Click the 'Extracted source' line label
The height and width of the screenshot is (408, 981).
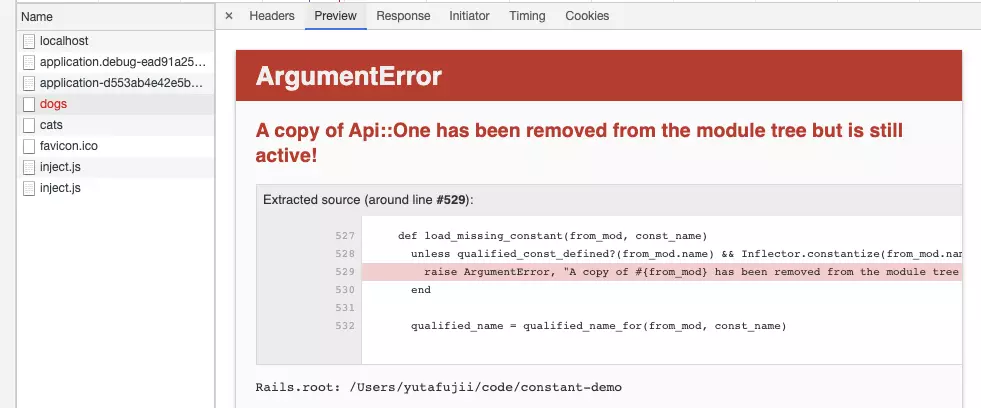click(x=369, y=200)
